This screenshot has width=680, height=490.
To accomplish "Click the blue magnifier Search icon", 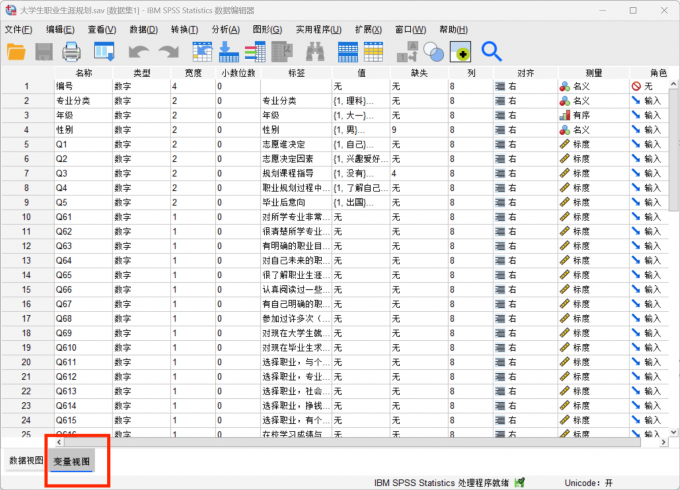I will tap(491, 51).
